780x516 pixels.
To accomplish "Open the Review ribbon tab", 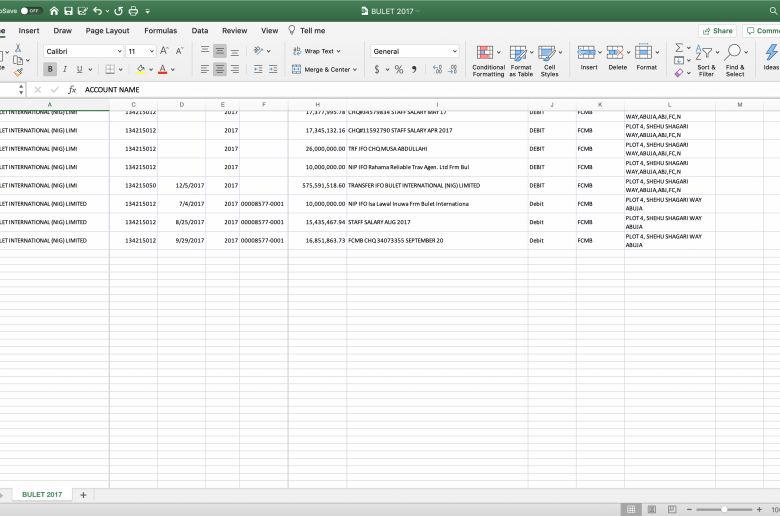I will [235, 30].
